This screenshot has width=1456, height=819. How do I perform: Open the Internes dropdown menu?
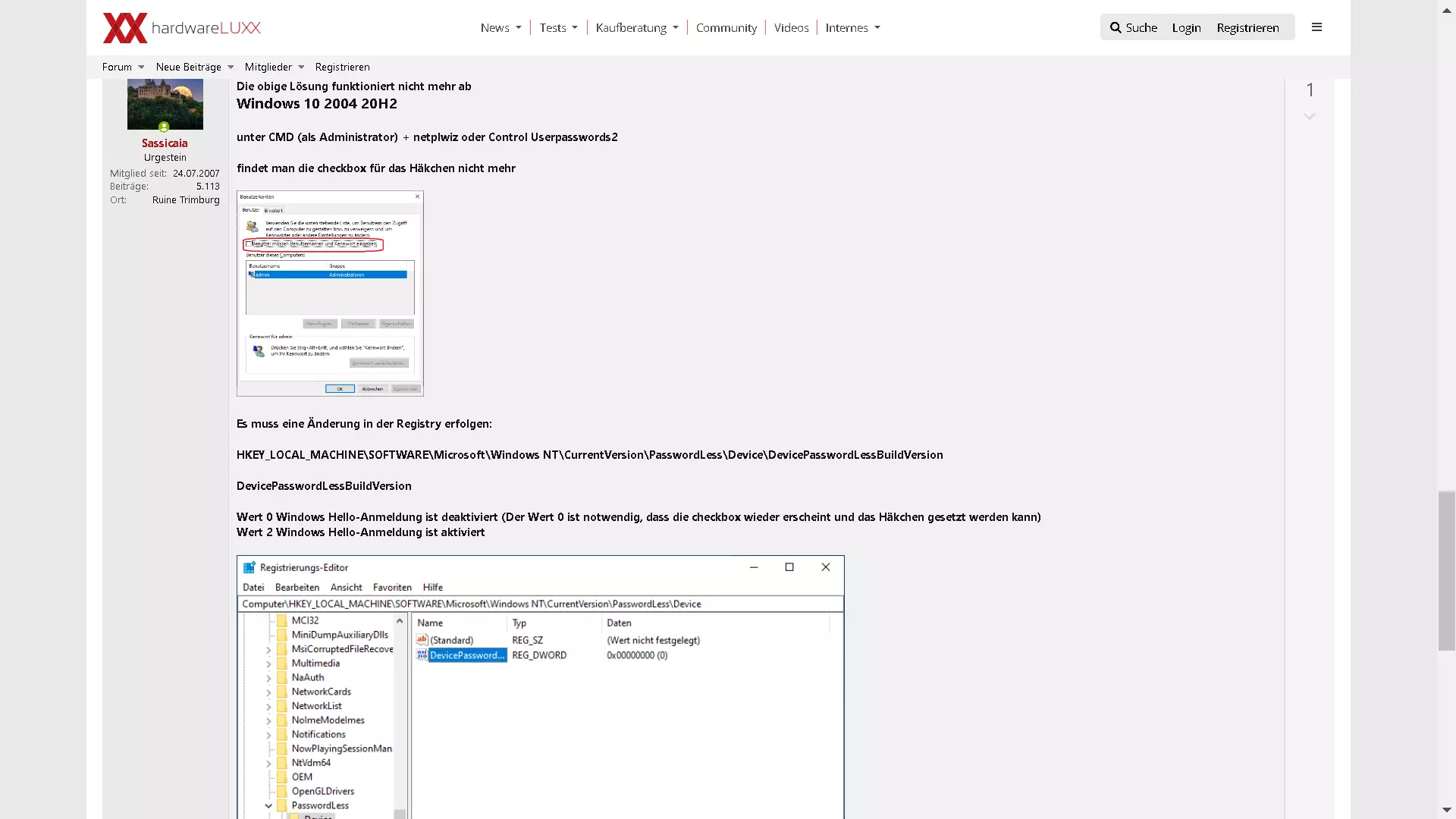tap(852, 28)
